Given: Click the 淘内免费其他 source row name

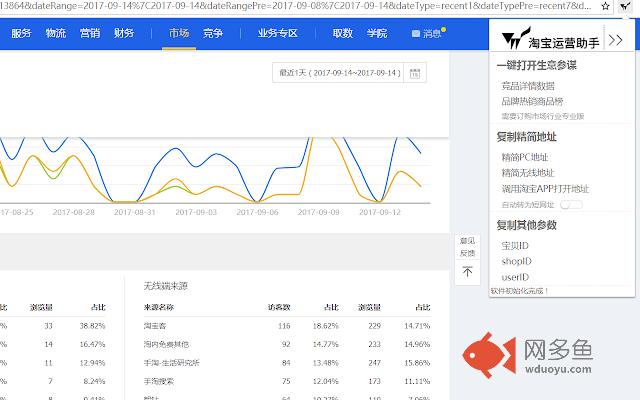Looking at the screenshot, I should (166, 344).
